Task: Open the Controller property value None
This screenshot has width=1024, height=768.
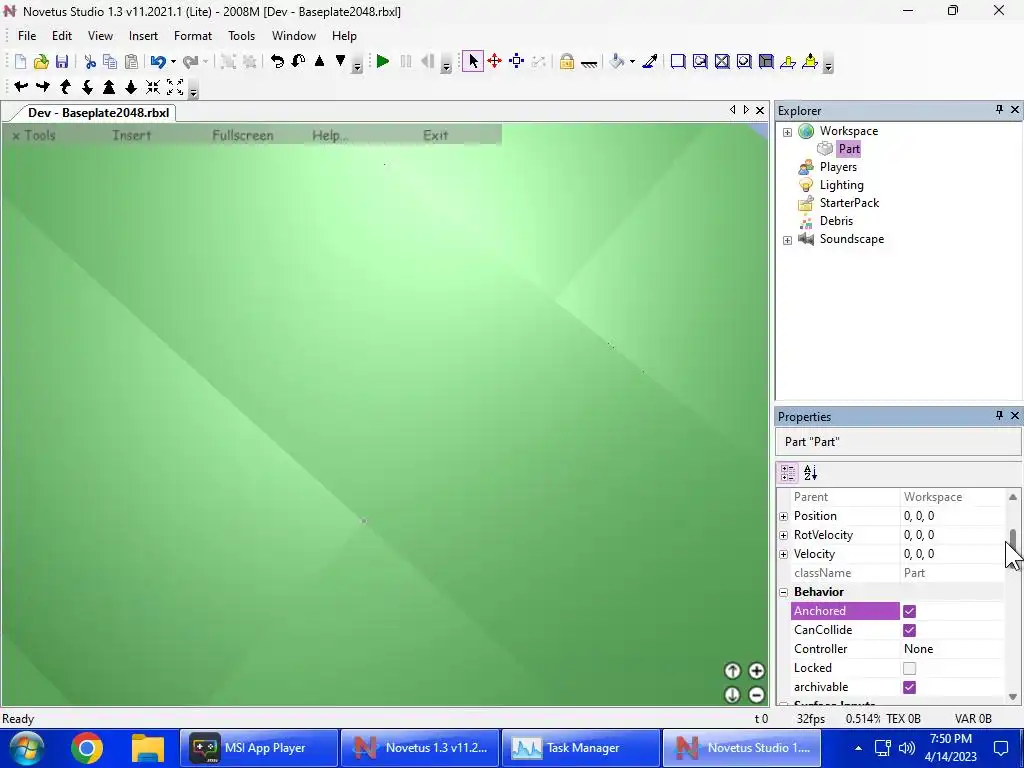Action: point(952,649)
